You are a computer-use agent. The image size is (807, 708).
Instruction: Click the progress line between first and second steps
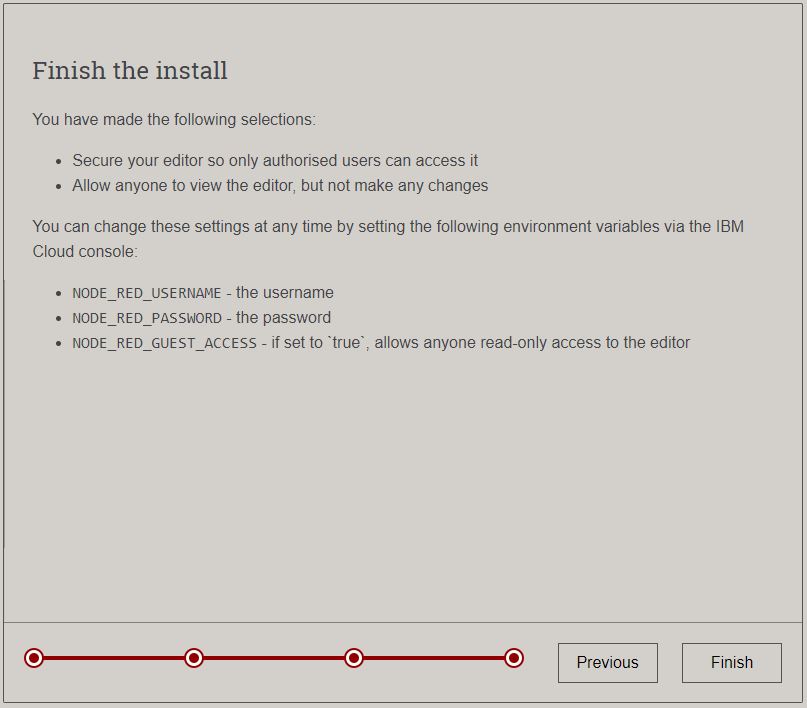click(x=114, y=658)
